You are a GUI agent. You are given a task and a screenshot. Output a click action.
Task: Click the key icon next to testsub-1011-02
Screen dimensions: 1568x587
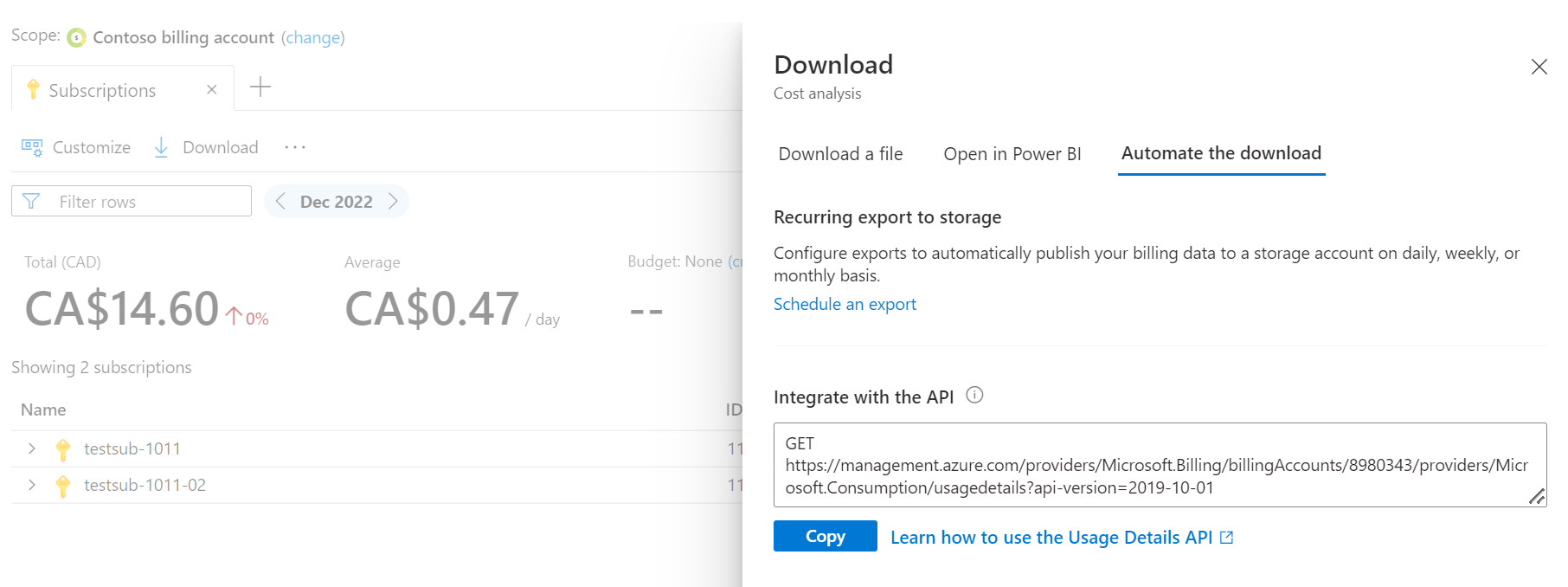tap(63, 486)
